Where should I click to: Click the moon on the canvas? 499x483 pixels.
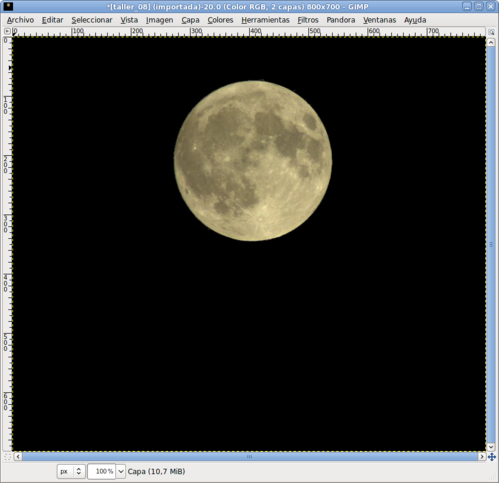click(253, 161)
